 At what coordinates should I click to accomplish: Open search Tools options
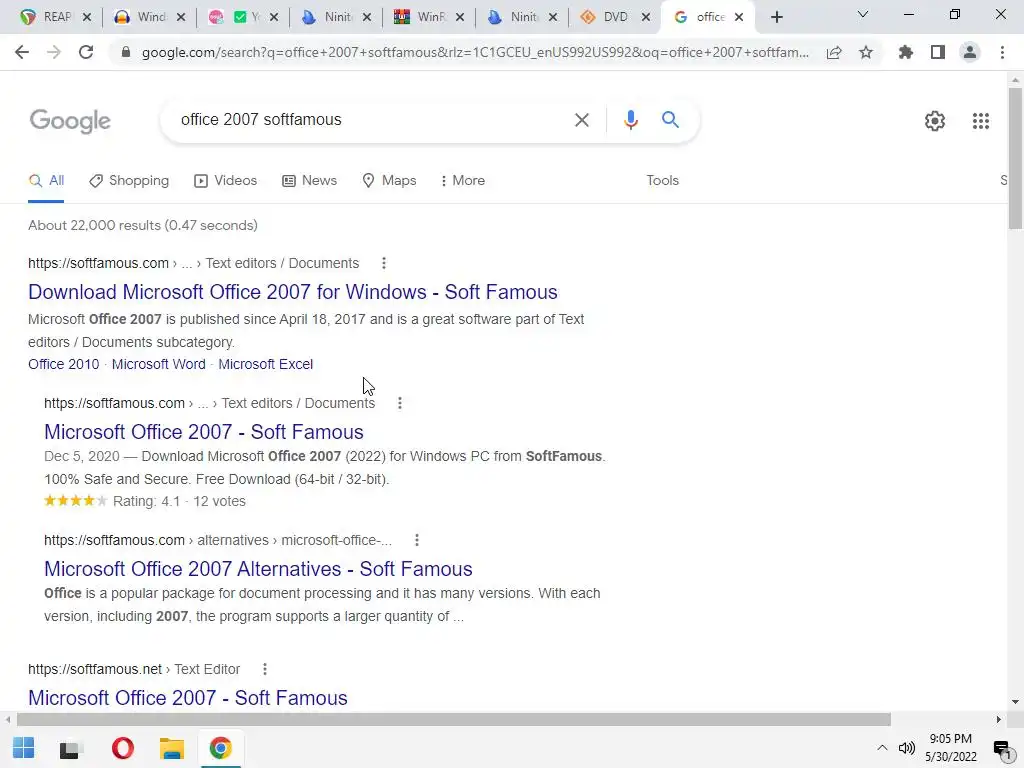pyautogui.click(x=662, y=181)
